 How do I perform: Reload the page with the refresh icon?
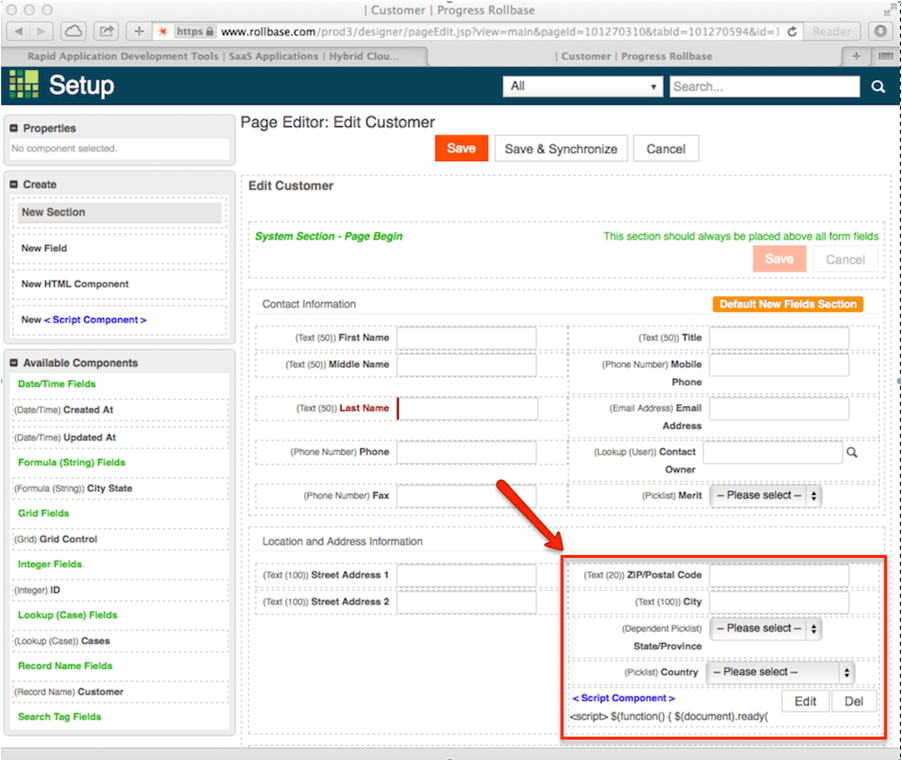tap(792, 31)
